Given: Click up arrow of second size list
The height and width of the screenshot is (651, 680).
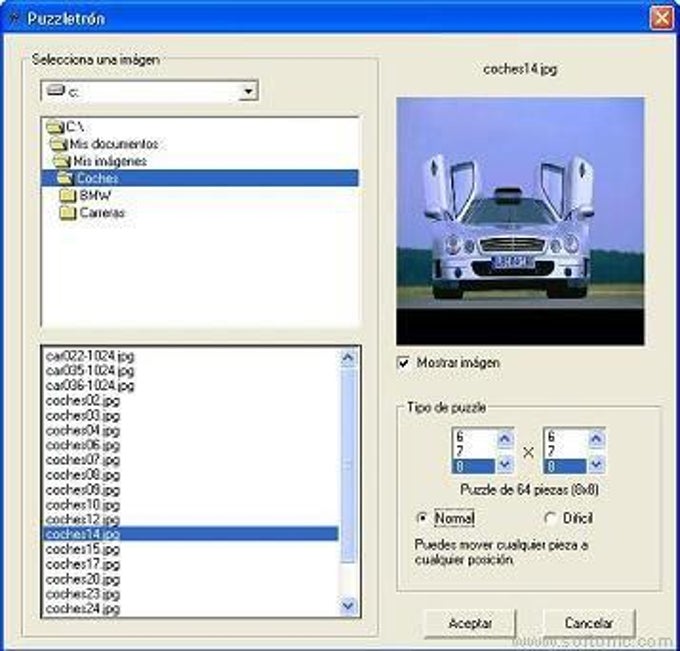Looking at the screenshot, I should tap(596, 438).
